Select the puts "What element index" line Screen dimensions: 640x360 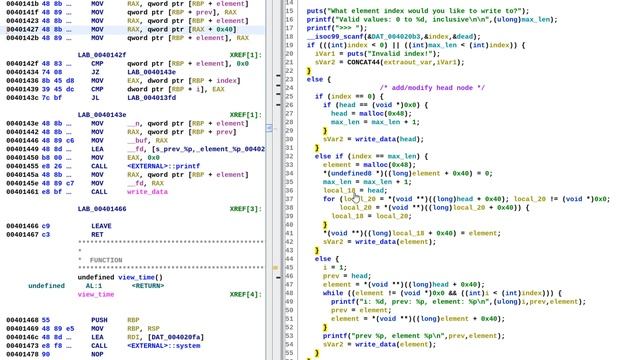pyautogui.click(x=418, y=11)
